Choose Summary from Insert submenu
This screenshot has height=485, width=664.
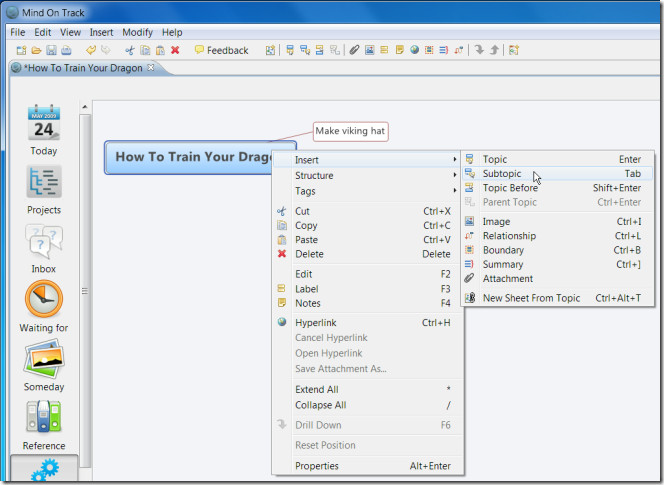pyautogui.click(x=558, y=264)
